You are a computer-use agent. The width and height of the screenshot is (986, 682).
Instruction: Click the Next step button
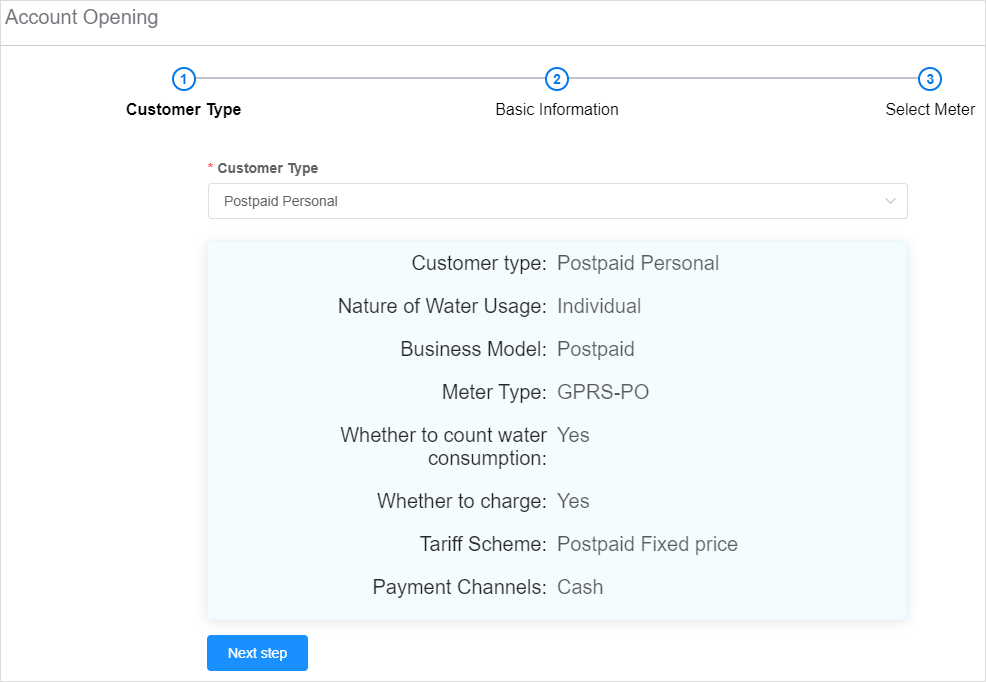pos(257,653)
